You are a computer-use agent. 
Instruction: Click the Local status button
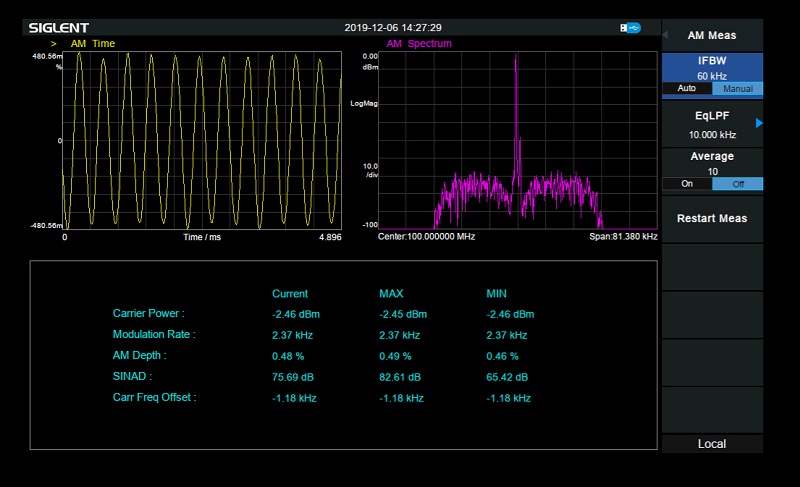pyautogui.click(x=711, y=443)
